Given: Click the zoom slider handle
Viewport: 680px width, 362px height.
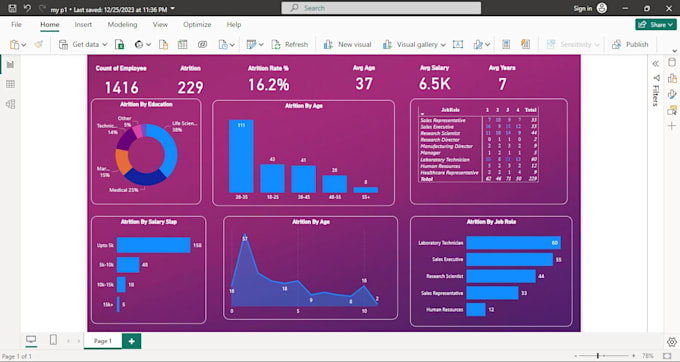Looking at the screenshot, I should click(598, 356).
